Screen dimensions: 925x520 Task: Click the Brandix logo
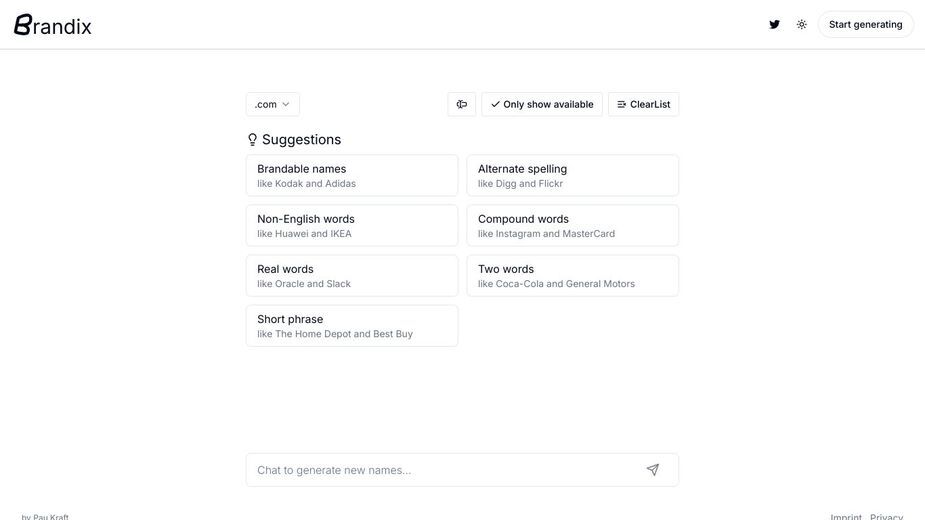pos(53,25)
